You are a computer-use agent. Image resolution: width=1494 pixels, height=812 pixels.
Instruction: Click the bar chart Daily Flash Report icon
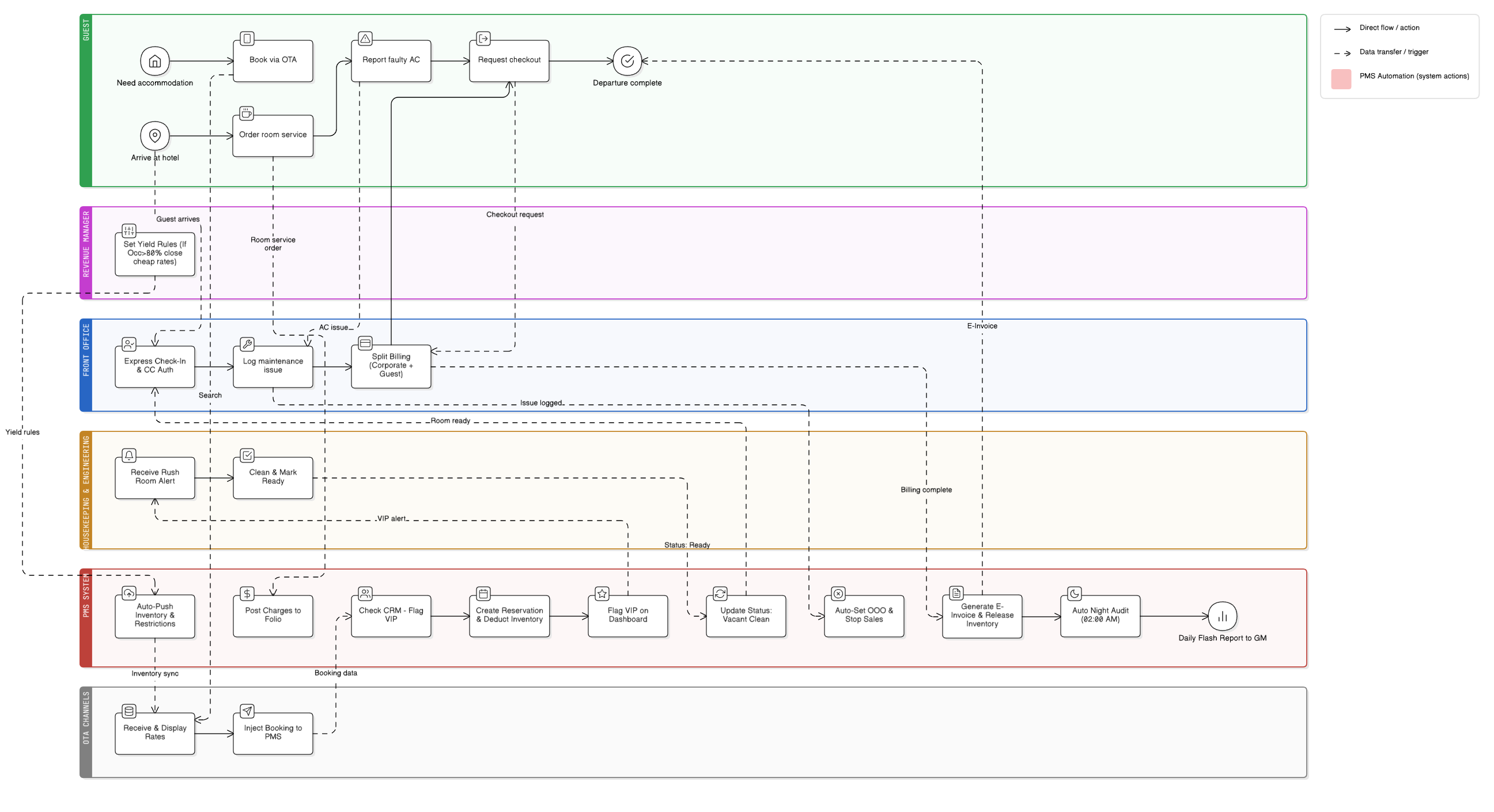coord(1222,616)
